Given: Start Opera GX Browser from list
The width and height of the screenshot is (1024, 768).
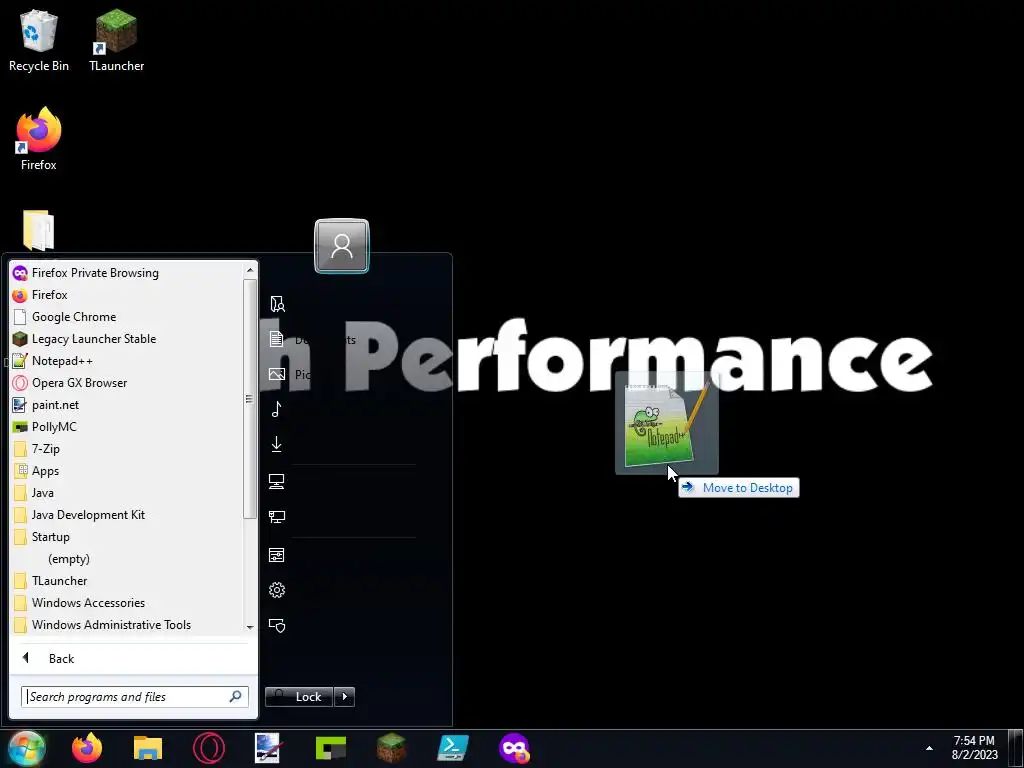Looking at the screenshot, I should coord(127,383).
